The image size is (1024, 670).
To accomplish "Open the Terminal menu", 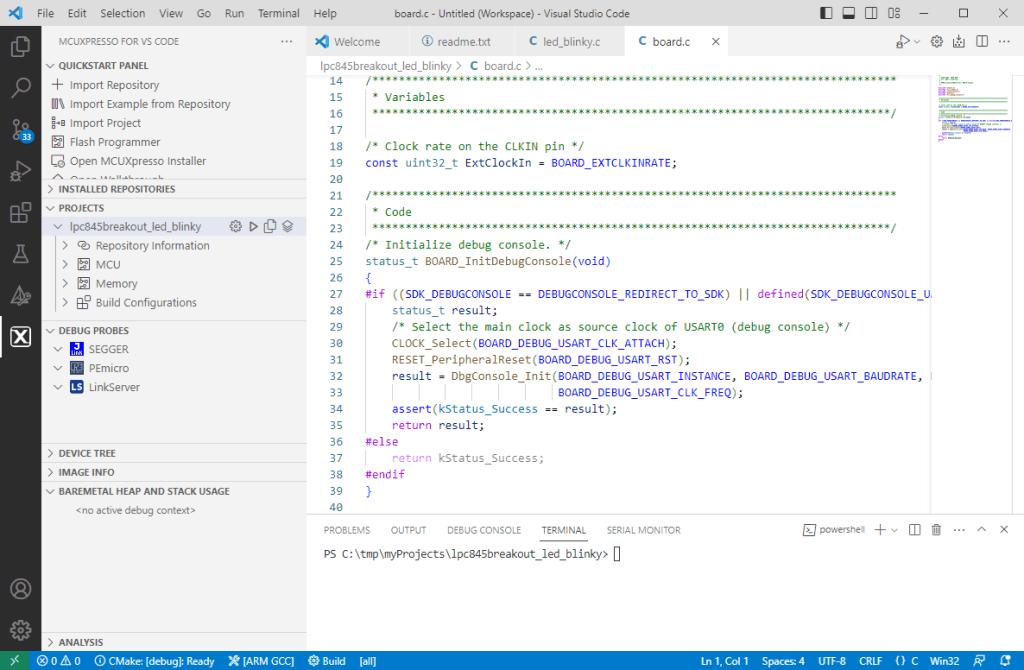I will [278, 14].
